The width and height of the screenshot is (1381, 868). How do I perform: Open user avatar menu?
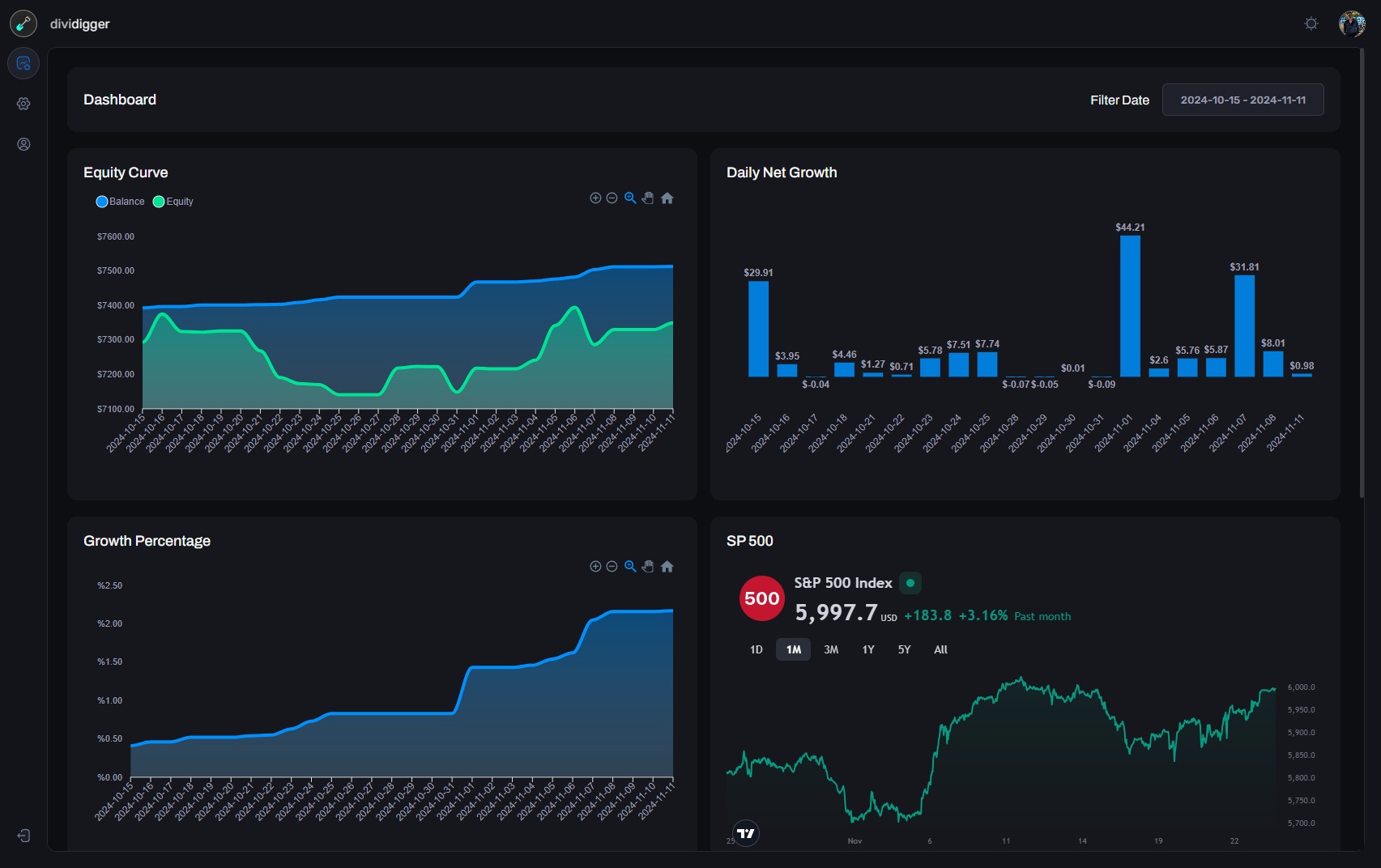[1352, 23]
